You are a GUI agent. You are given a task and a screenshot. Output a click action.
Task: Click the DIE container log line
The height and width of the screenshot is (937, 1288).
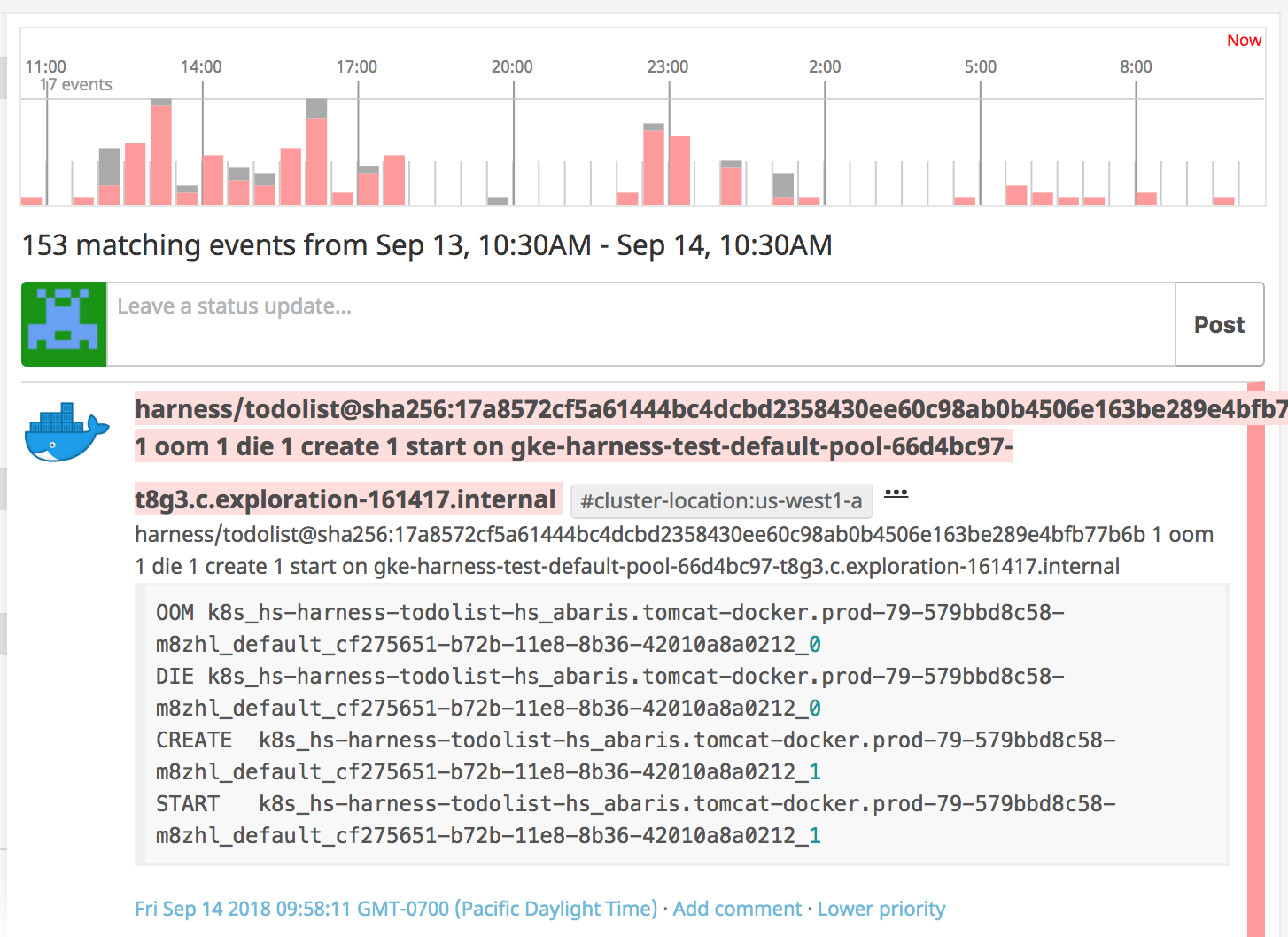(x=610, y=692)
